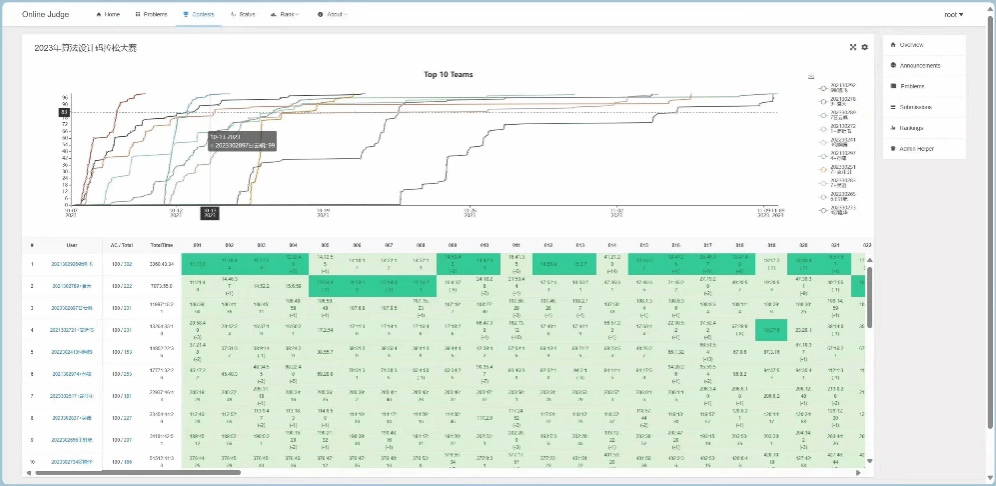Click the chart download image icon

811,76
